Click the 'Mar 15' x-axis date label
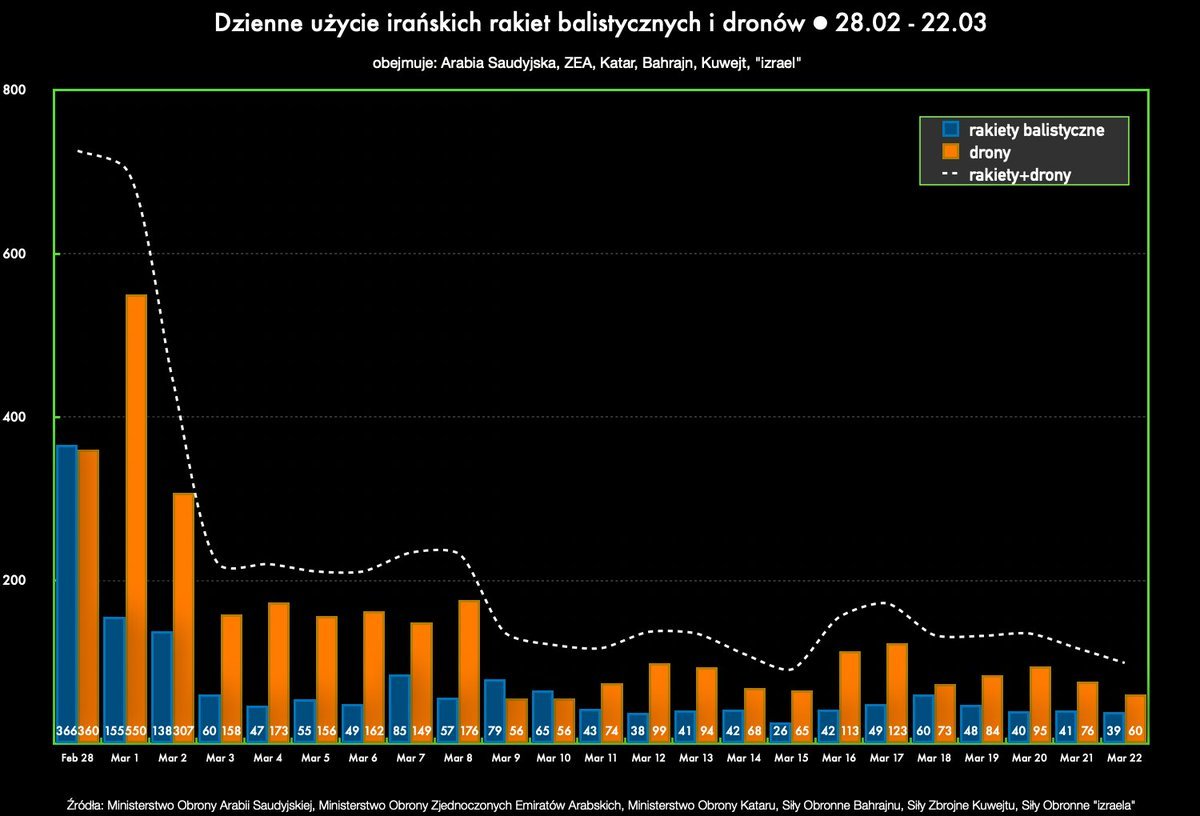This screenshot has width=1200, height=816. tap(792, 759)
